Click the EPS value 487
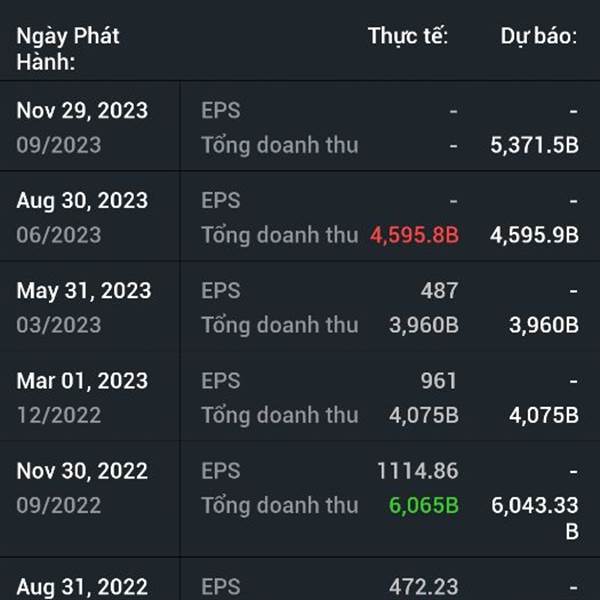600x600 pixels. click(x=439, y=290)
